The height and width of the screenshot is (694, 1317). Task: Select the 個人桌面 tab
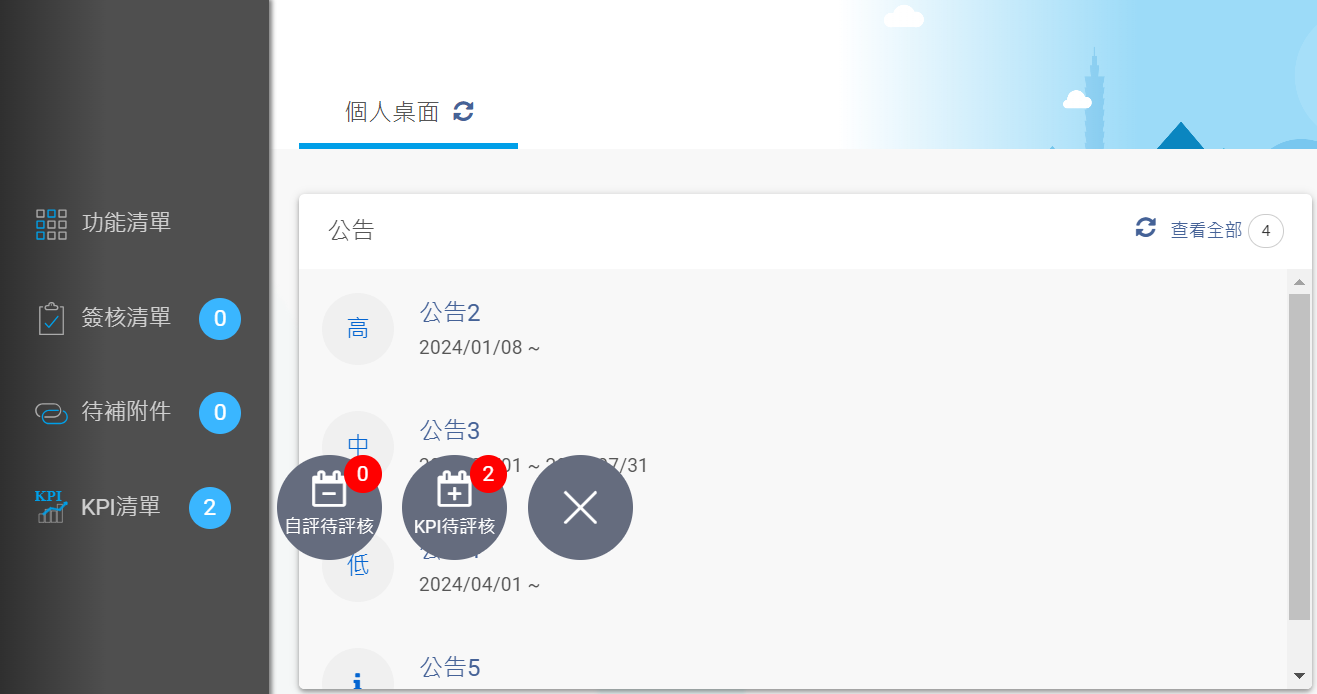tap(408, 112)
